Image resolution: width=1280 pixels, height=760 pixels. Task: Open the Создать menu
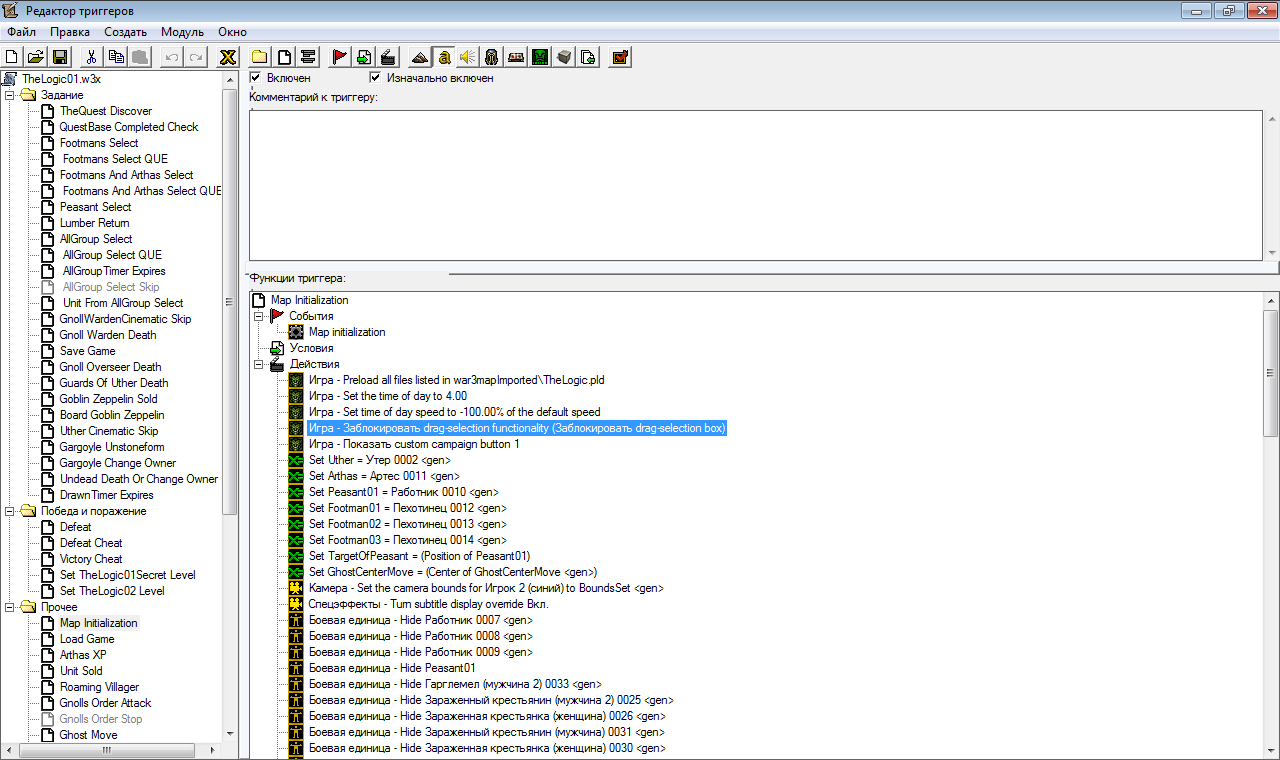(126, 32)
